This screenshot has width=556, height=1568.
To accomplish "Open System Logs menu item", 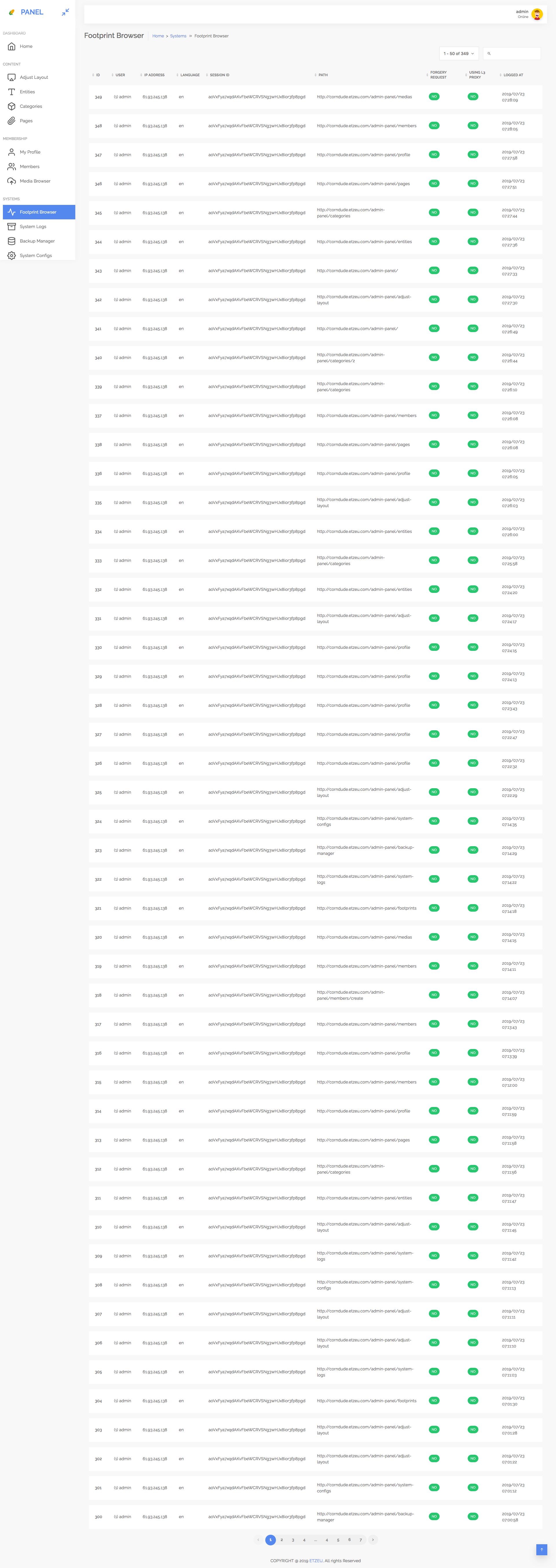I will click(33, 226).
